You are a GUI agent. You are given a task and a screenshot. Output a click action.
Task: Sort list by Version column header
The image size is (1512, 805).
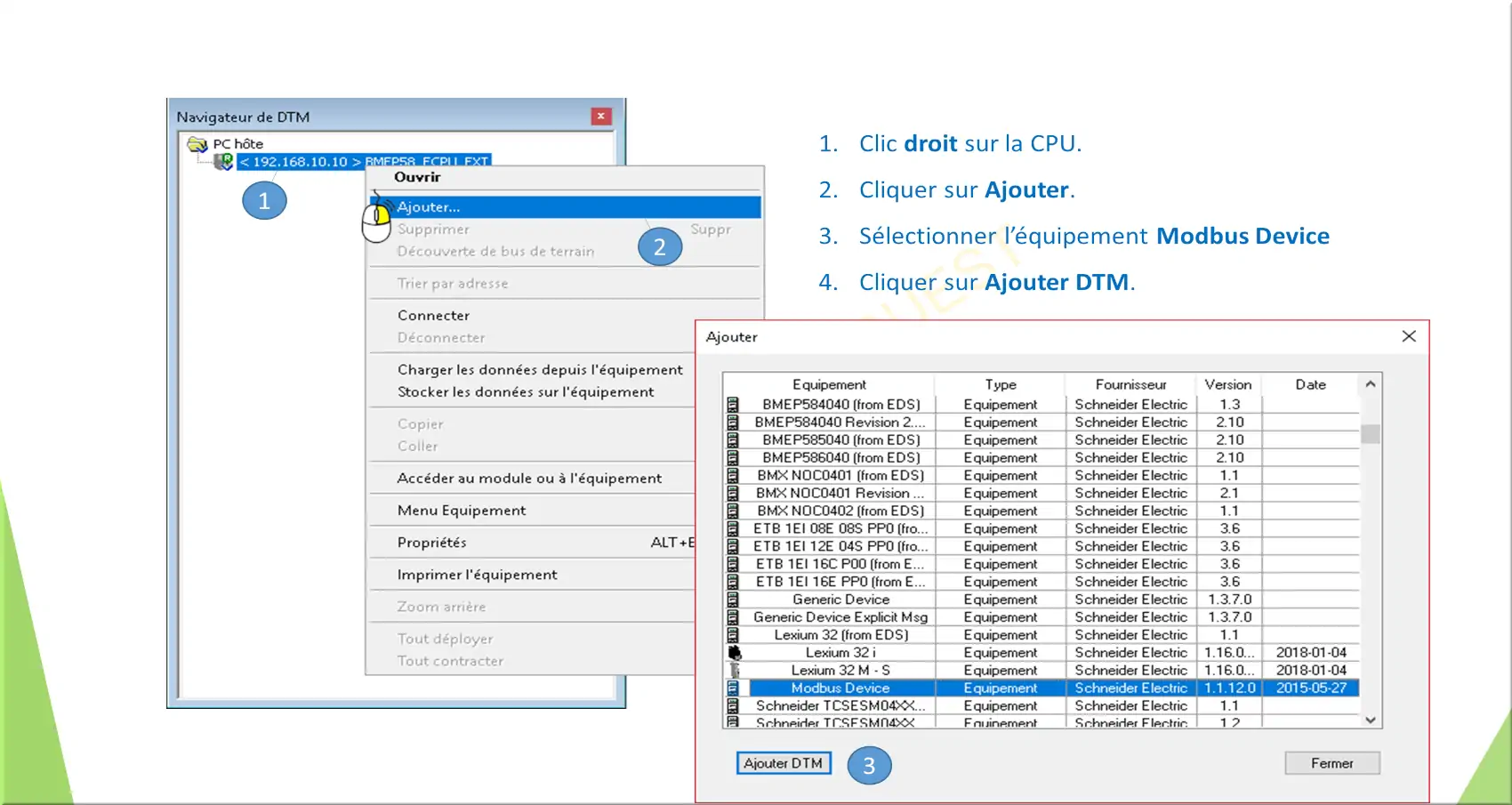click(x=1228, y=384)
